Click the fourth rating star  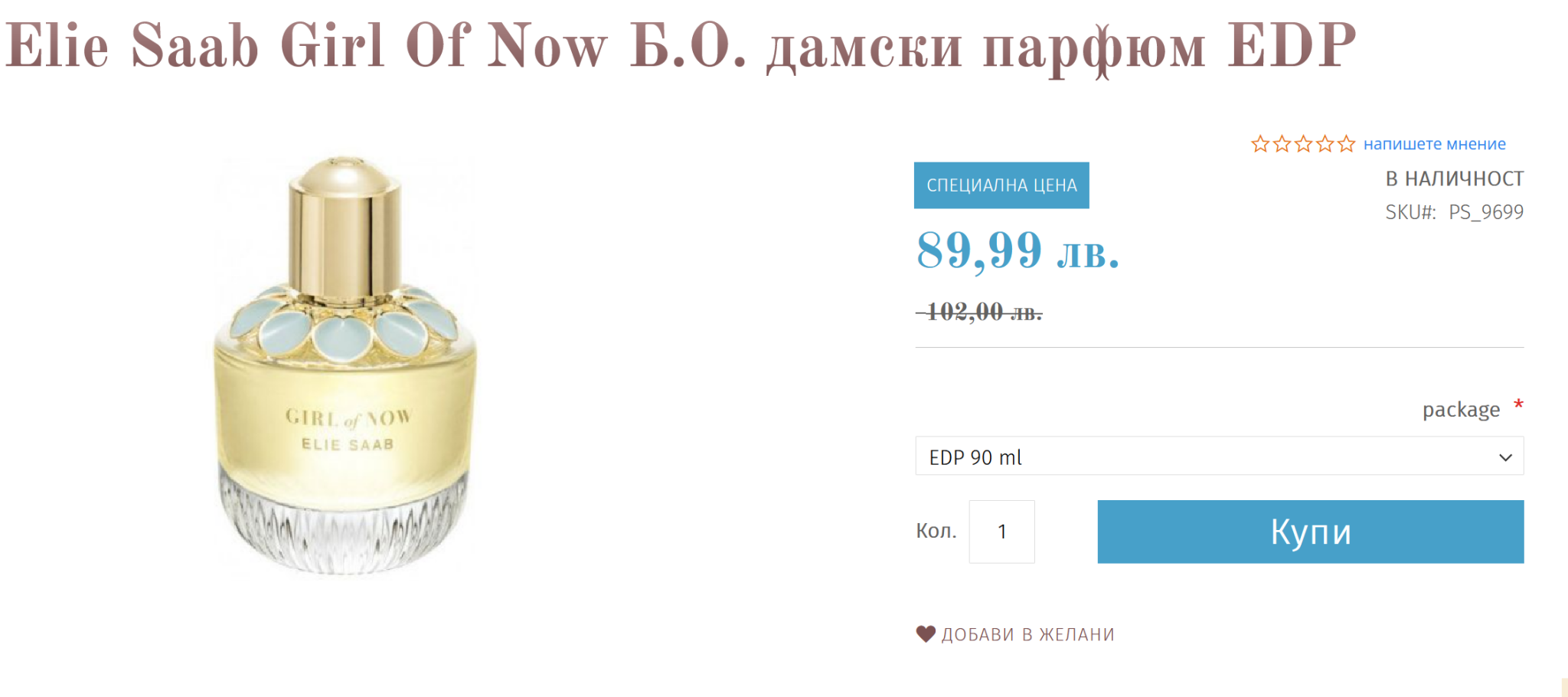tap(1325, 144)
